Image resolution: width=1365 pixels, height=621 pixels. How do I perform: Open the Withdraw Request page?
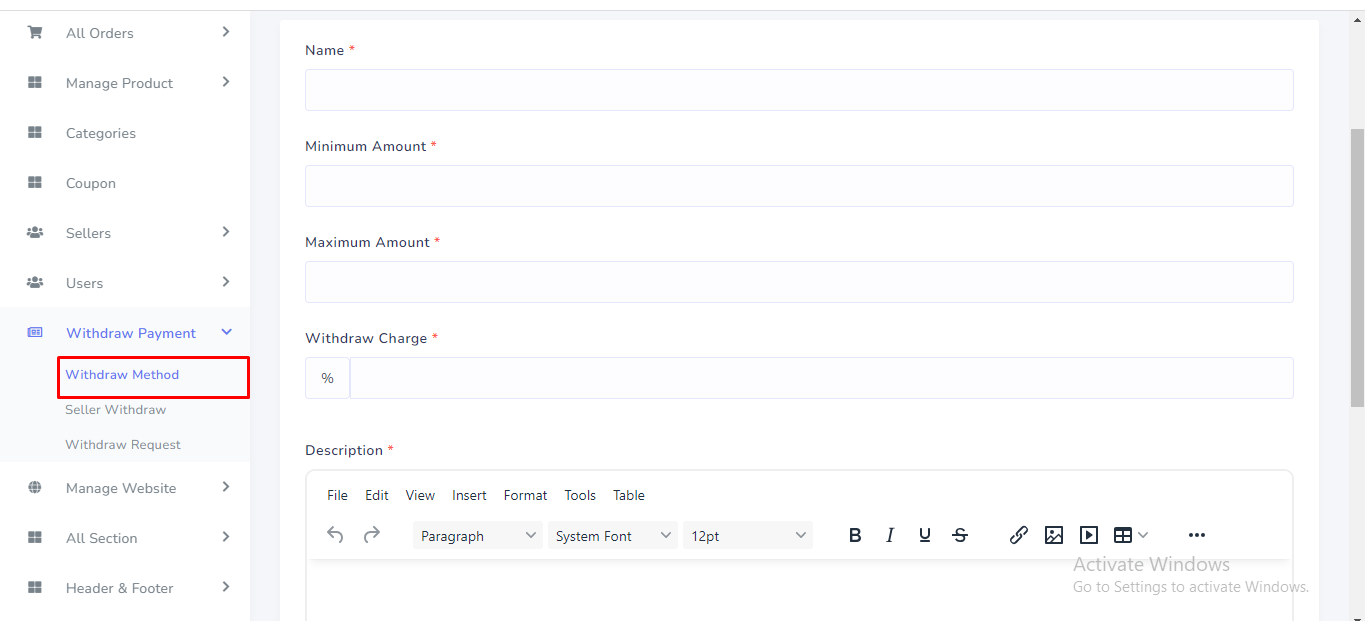(123, 445)
